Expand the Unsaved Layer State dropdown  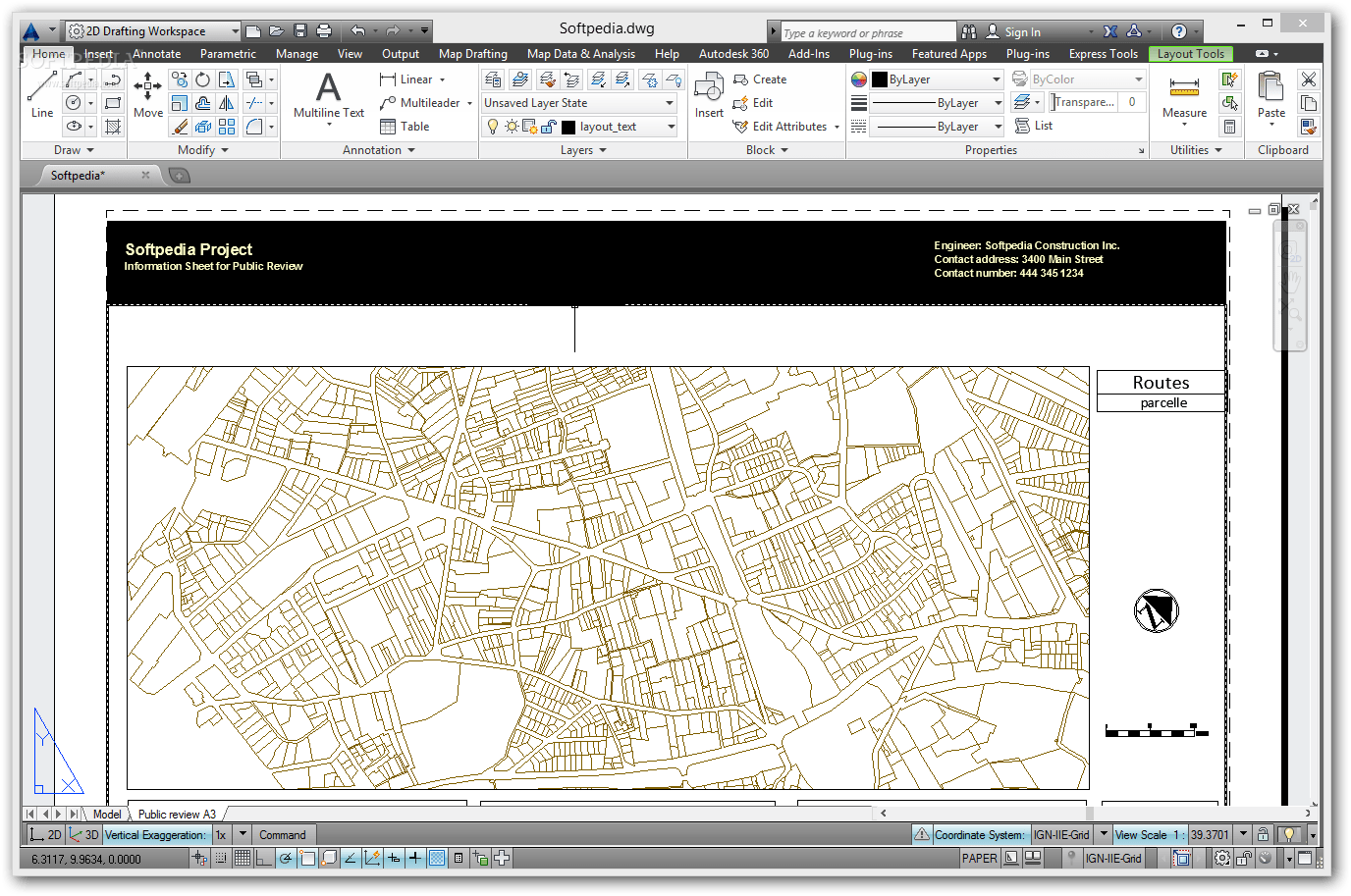pyautogui.click(x=578, y=103)
